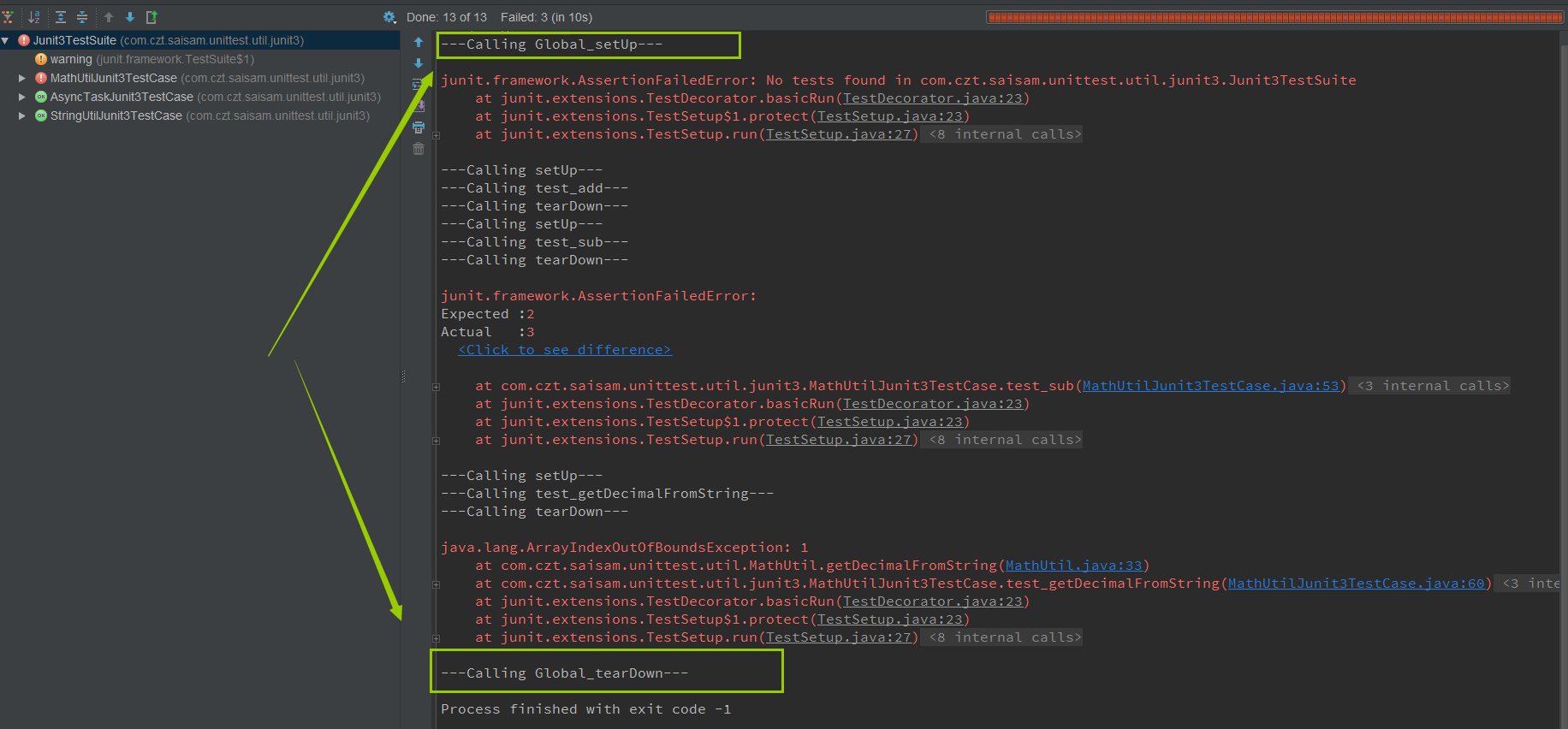Click the '---Calling Global_setUp---' console line
This screenshot has height=729, width=1568.
coord(552,44)
